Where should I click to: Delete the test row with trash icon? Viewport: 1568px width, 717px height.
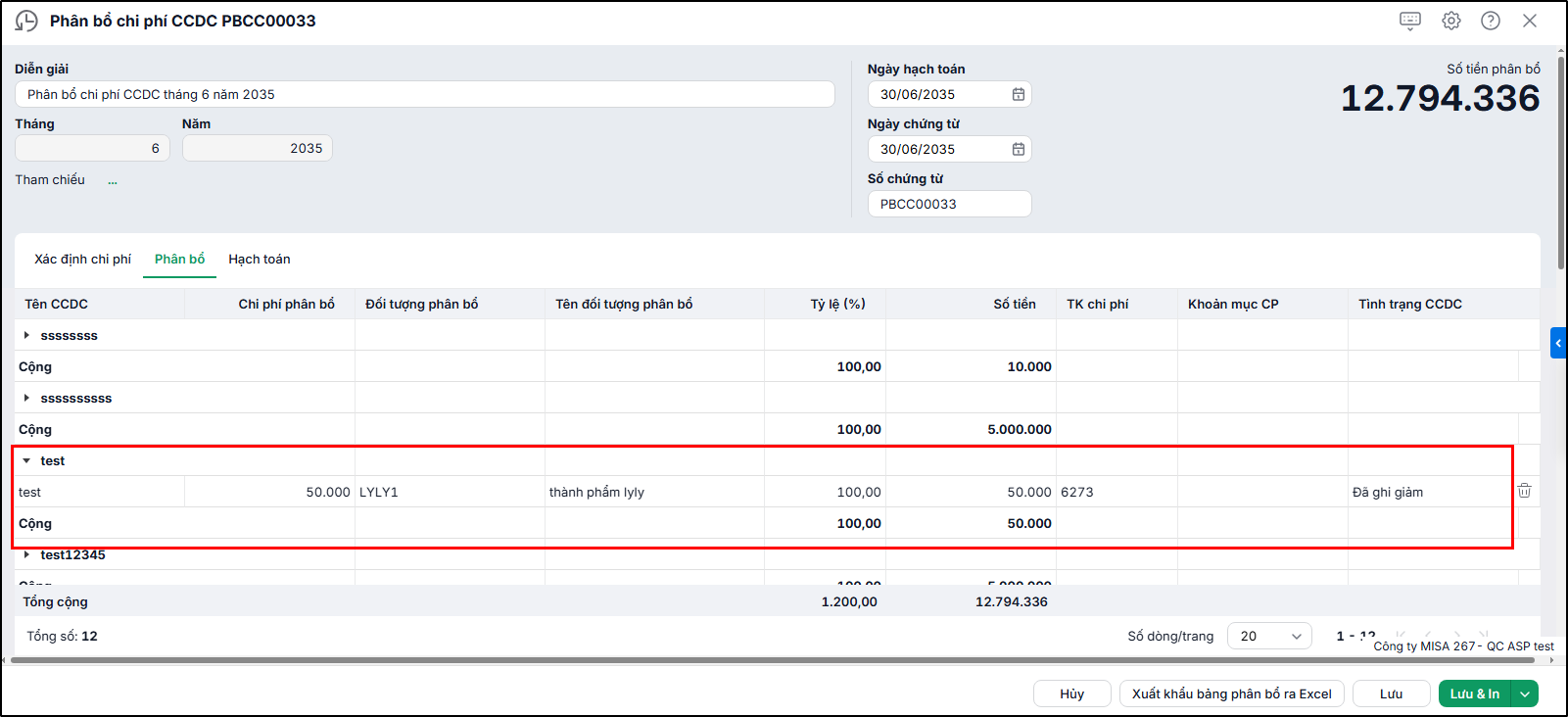[1525, 491]
